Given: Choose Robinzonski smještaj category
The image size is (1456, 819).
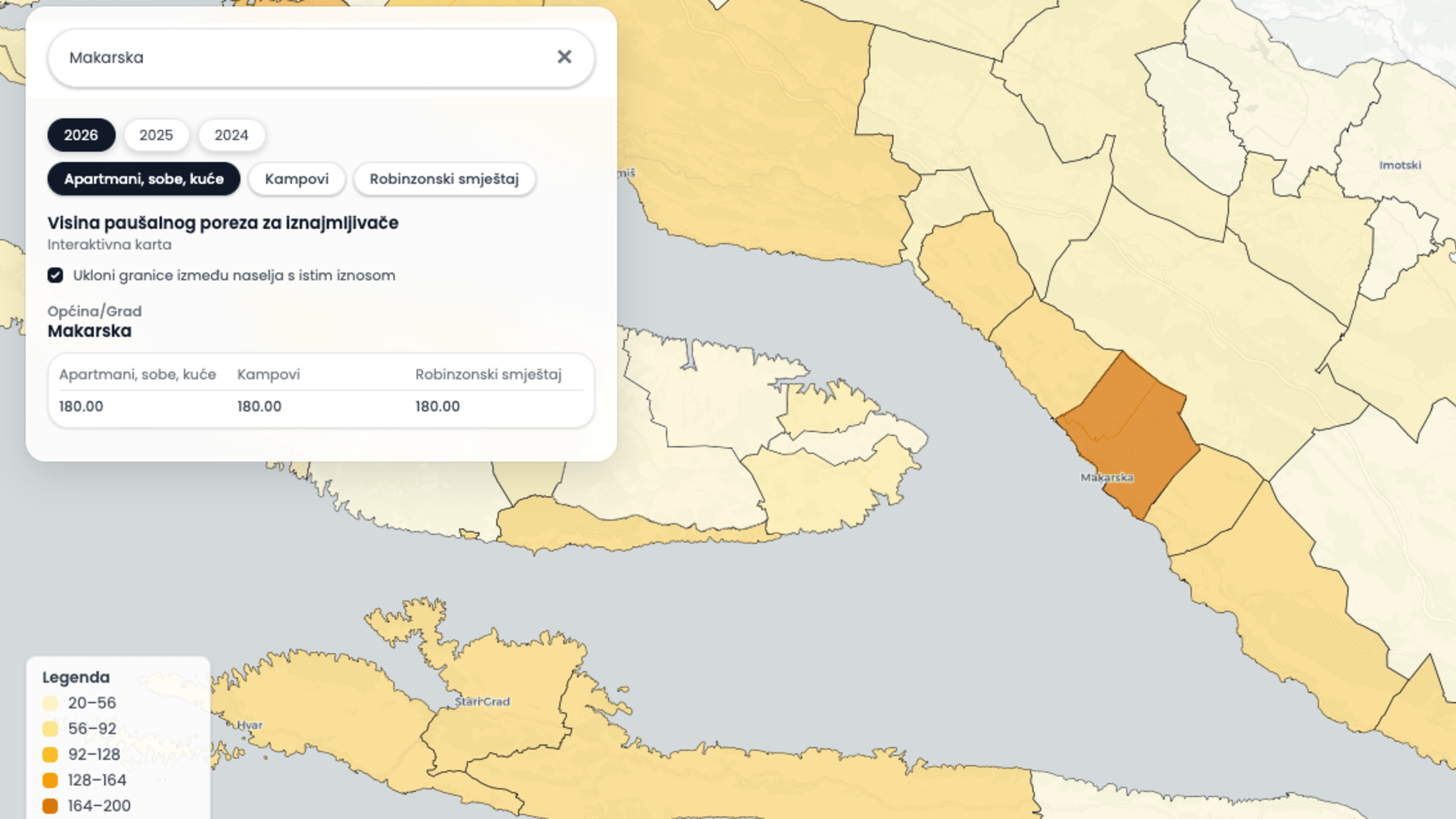Looking at the screenshot, I should 444,179.
